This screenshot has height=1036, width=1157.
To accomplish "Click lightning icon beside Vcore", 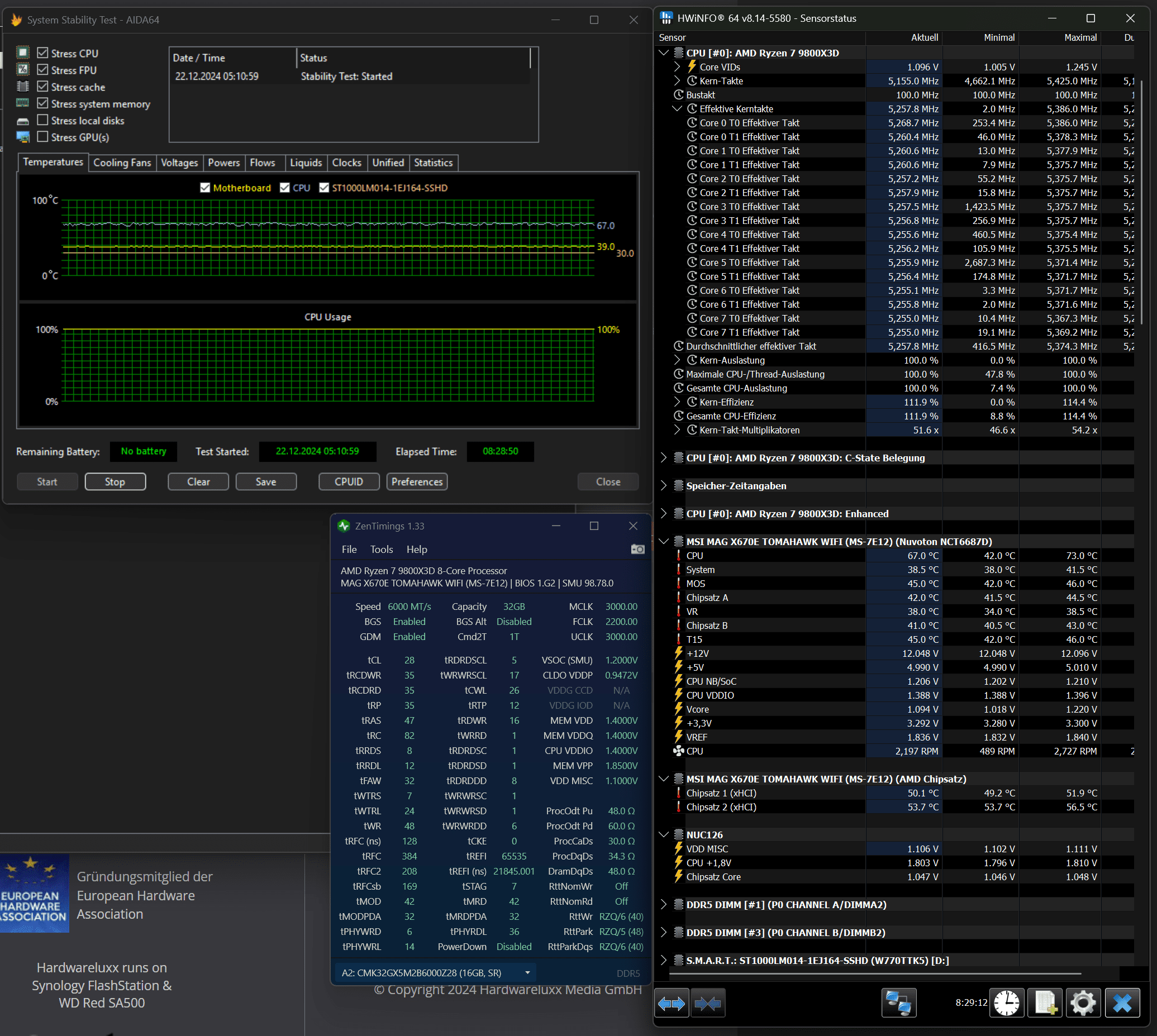I will tap(679, 709).
